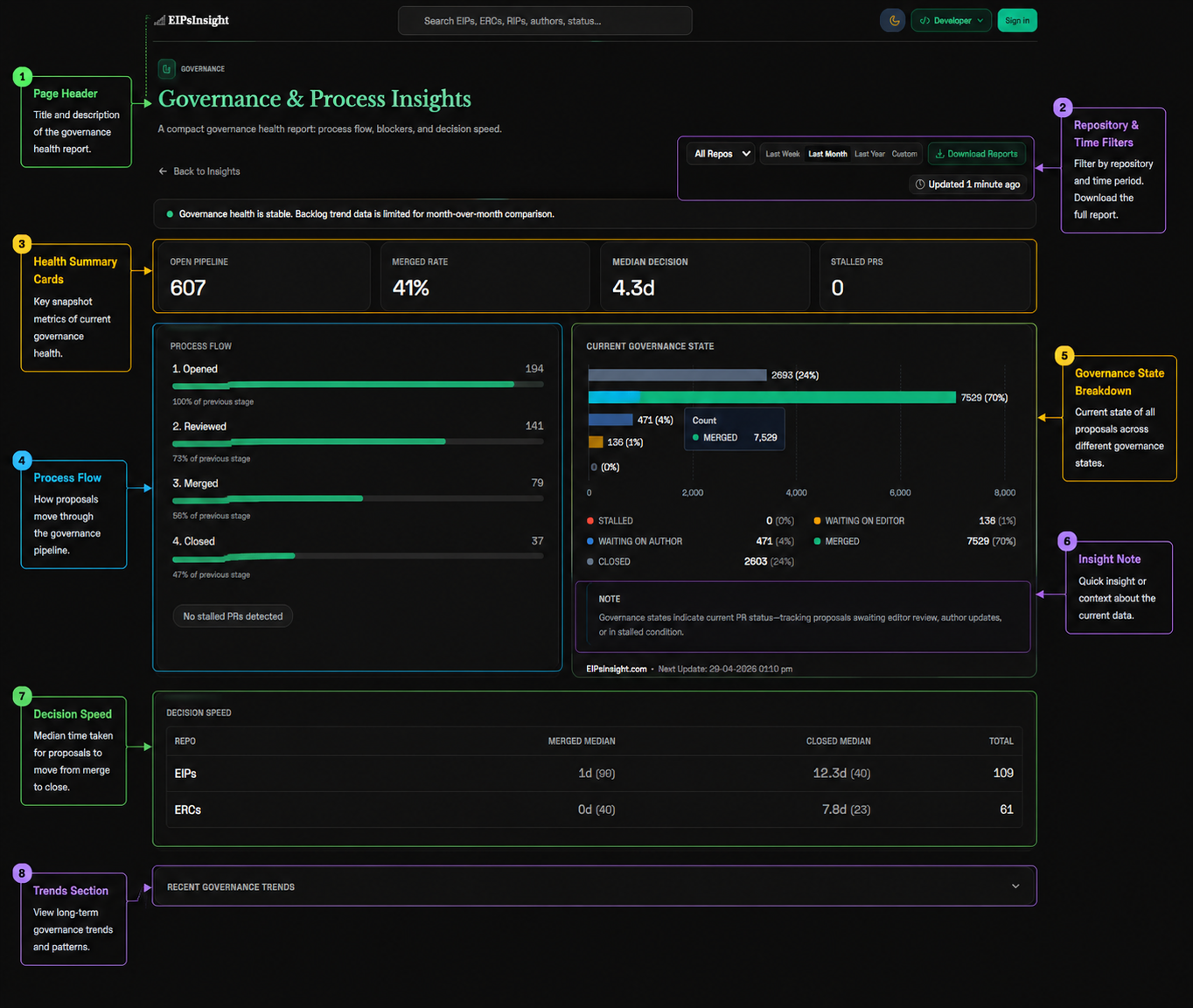Click the green Merged legend dot
This screenshot has width=1193, height=1008.
817,541
